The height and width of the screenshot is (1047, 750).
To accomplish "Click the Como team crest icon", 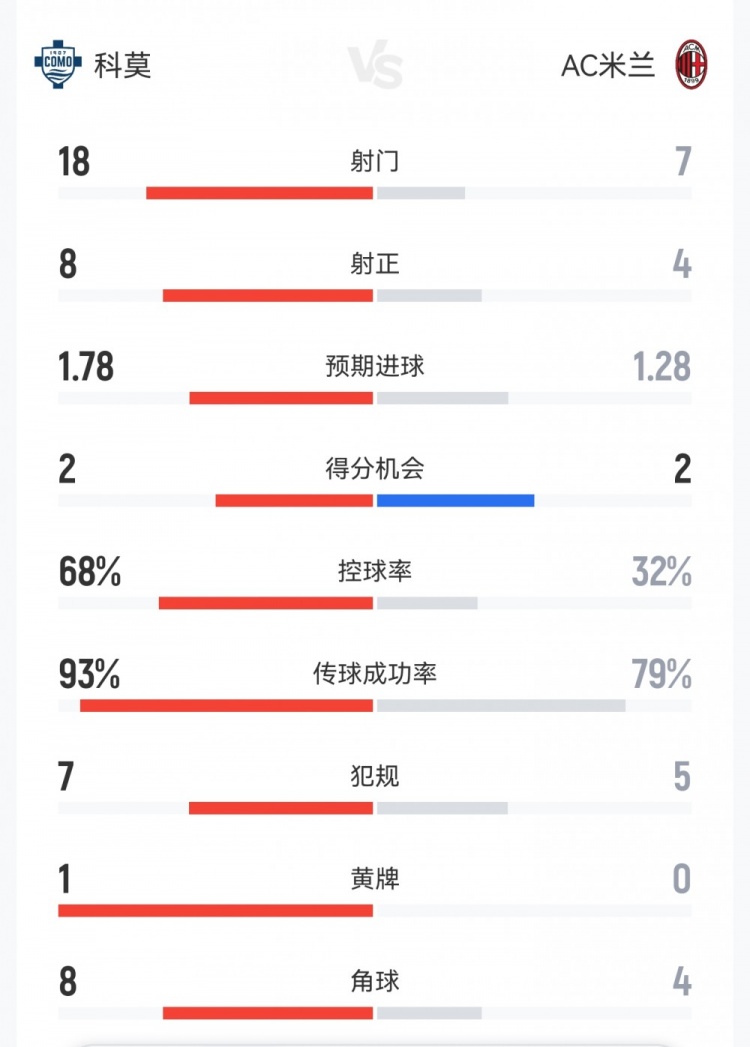I will click(x=56, y=65).
